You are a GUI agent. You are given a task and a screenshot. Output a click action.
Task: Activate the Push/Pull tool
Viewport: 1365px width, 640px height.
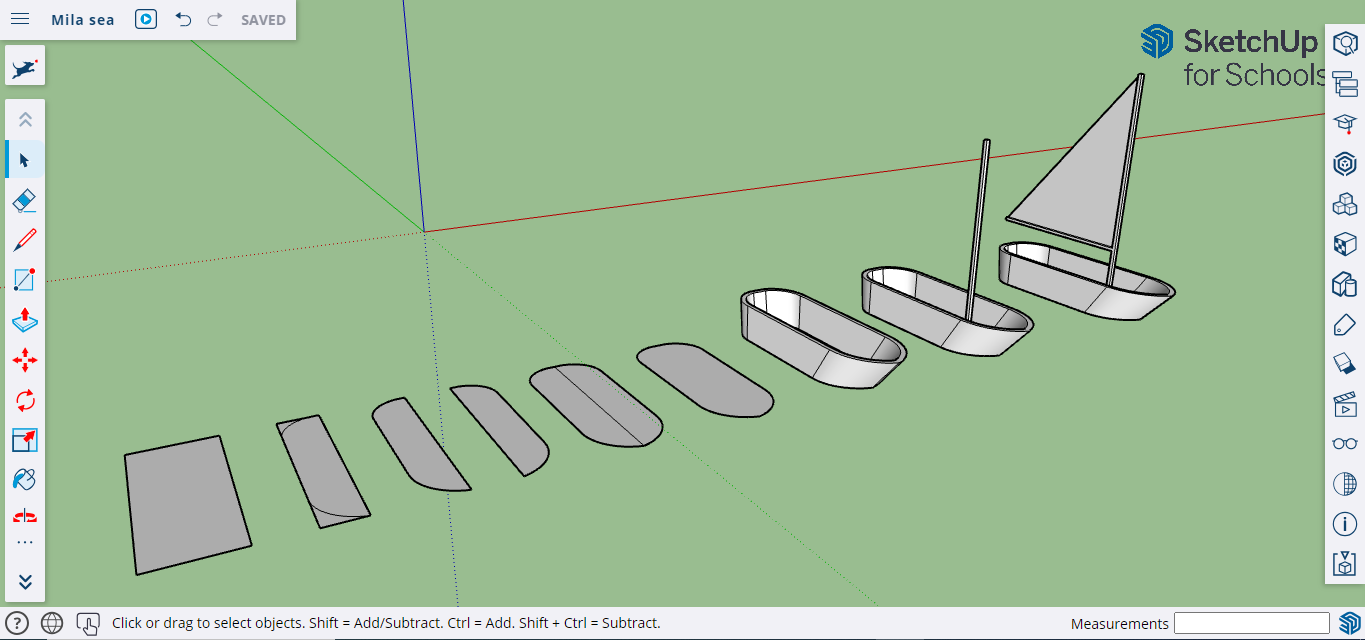25,320
